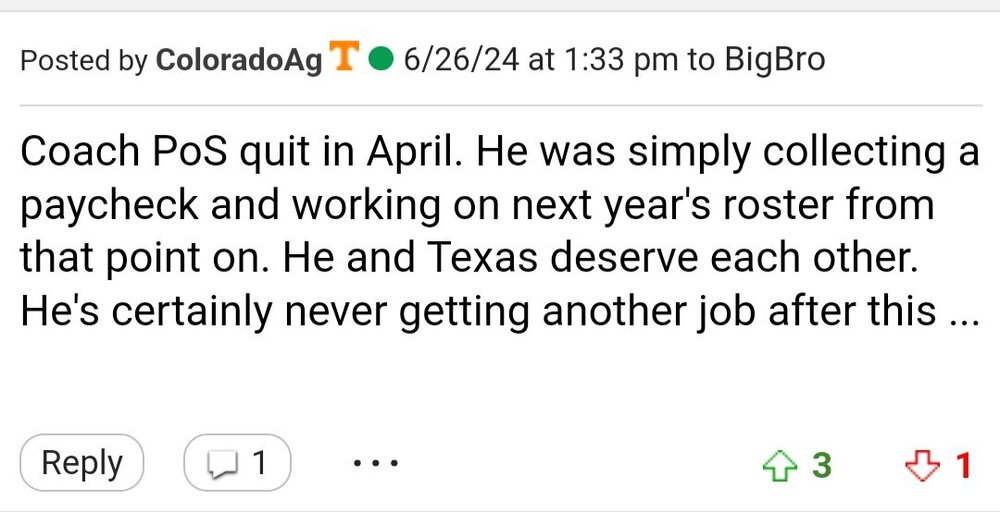
Task: Click the 6/26/24 post date
Action: coord(461,61)
